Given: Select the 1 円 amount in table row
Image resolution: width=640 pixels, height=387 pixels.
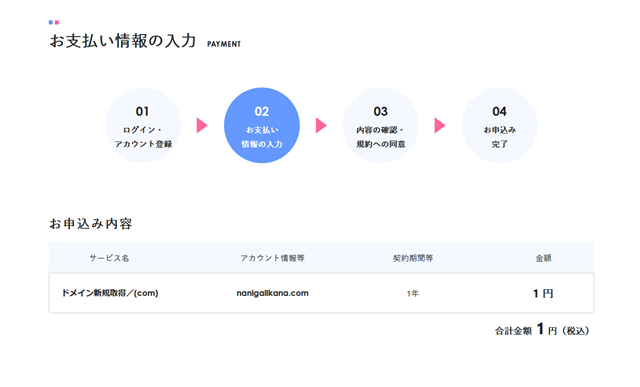Looking at the screenshot, I should coord(543,294).
